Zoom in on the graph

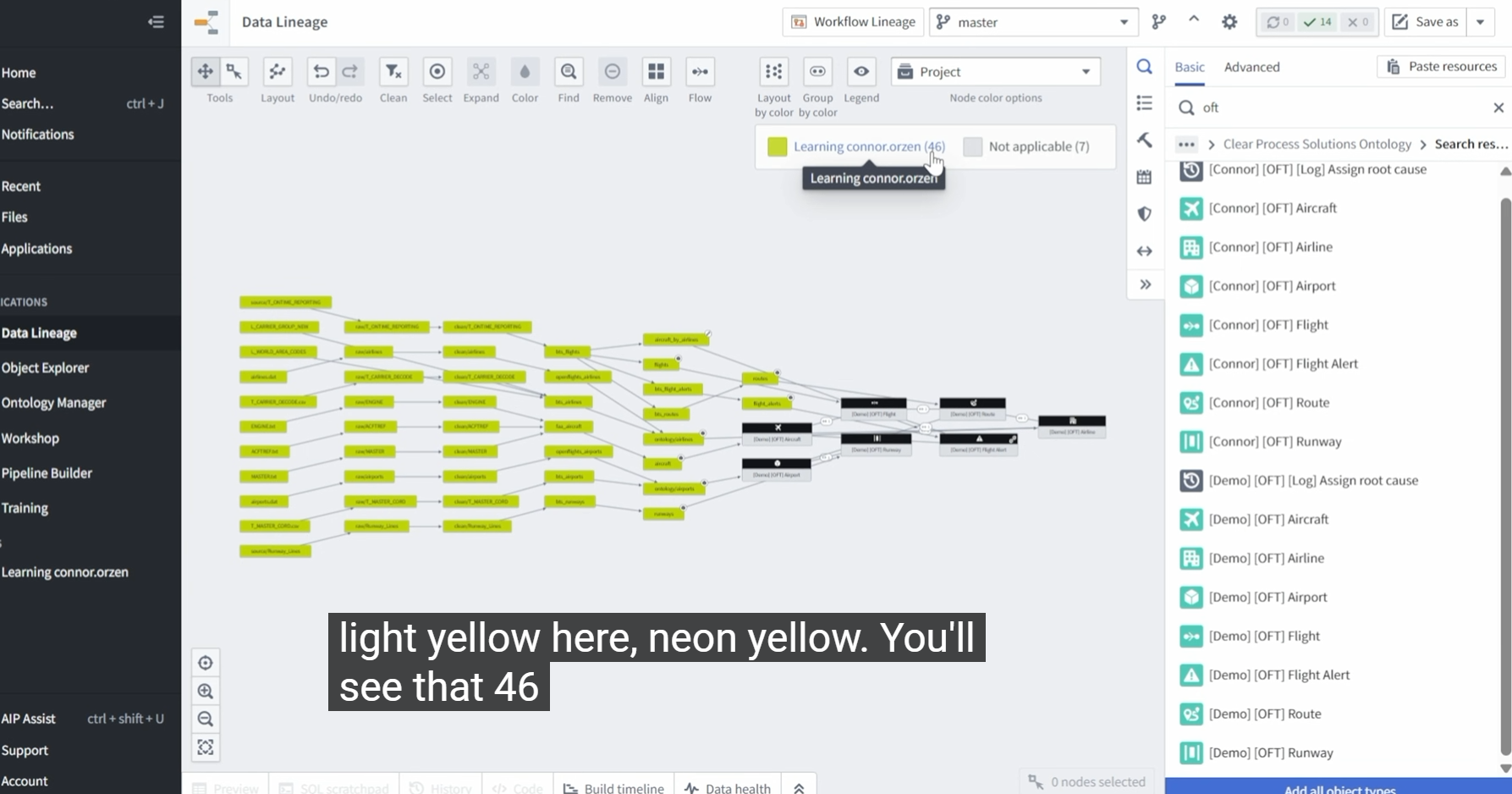click(206, 692)
